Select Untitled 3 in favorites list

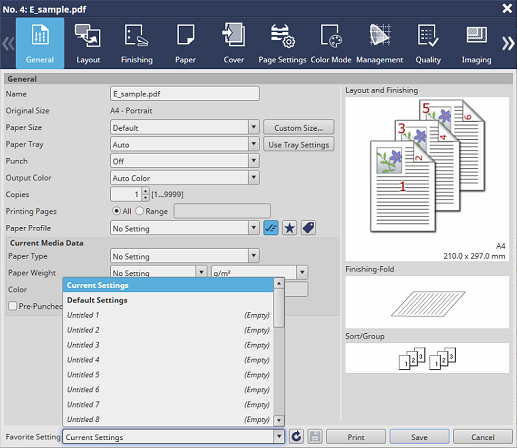click(x=168, y=345)
